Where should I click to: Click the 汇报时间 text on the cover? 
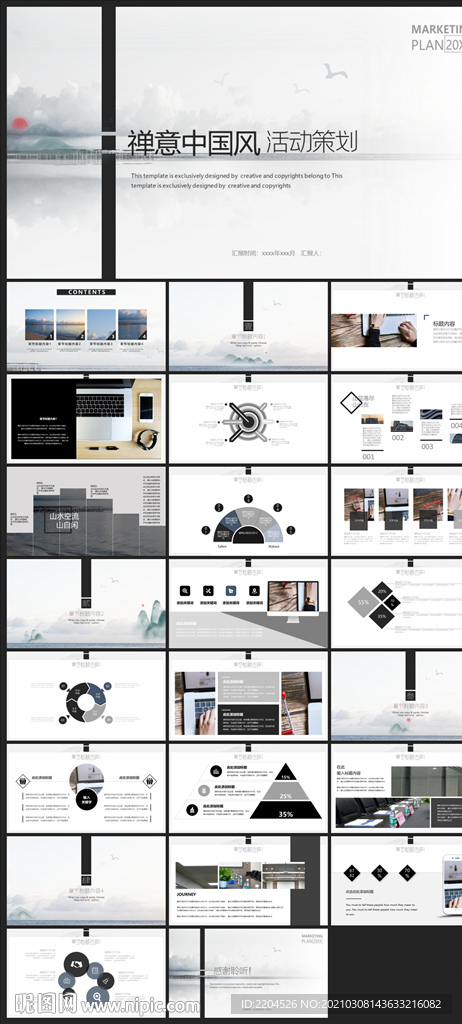[263, 253]
